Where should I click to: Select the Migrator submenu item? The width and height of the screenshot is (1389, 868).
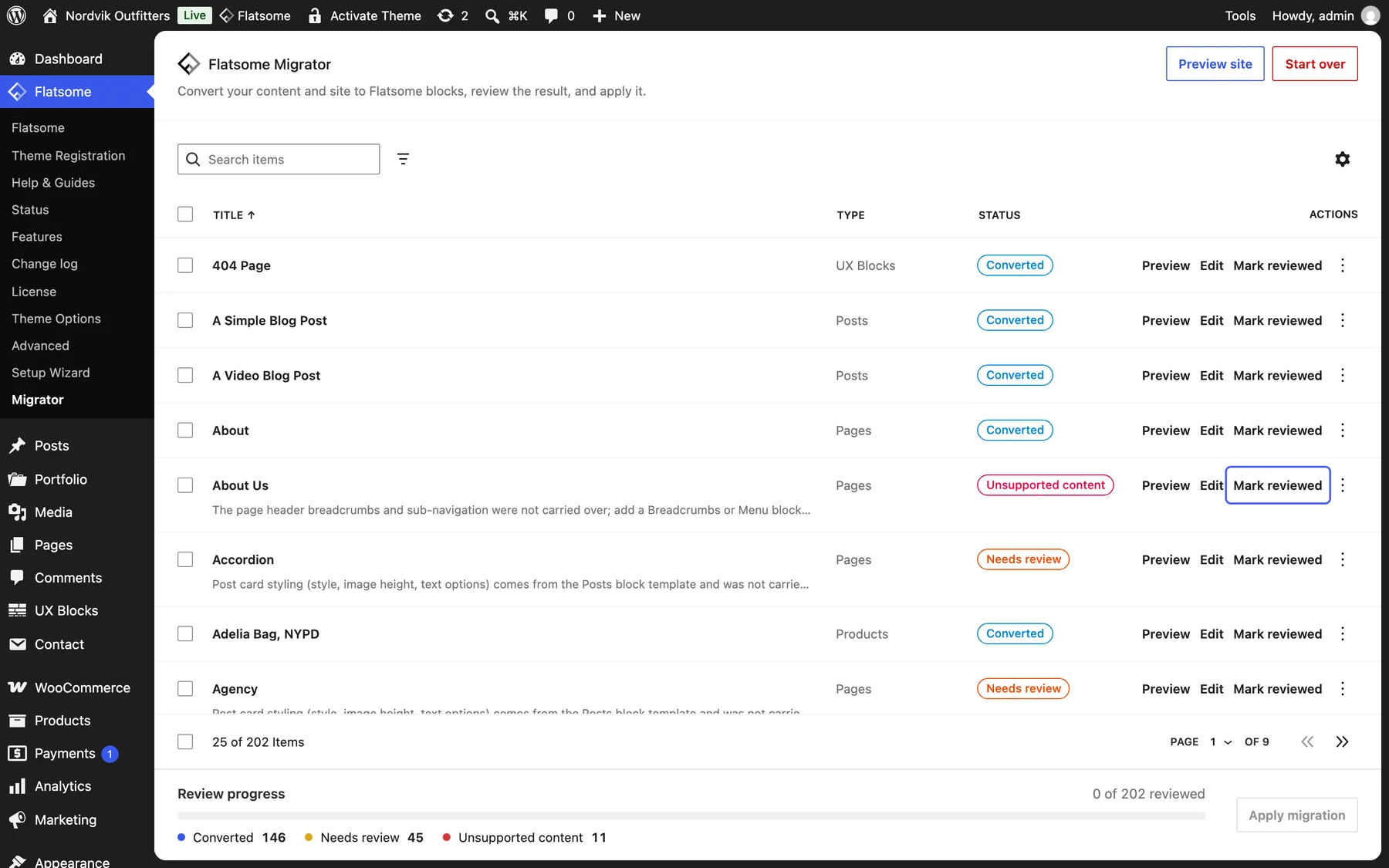pos(38,400)
